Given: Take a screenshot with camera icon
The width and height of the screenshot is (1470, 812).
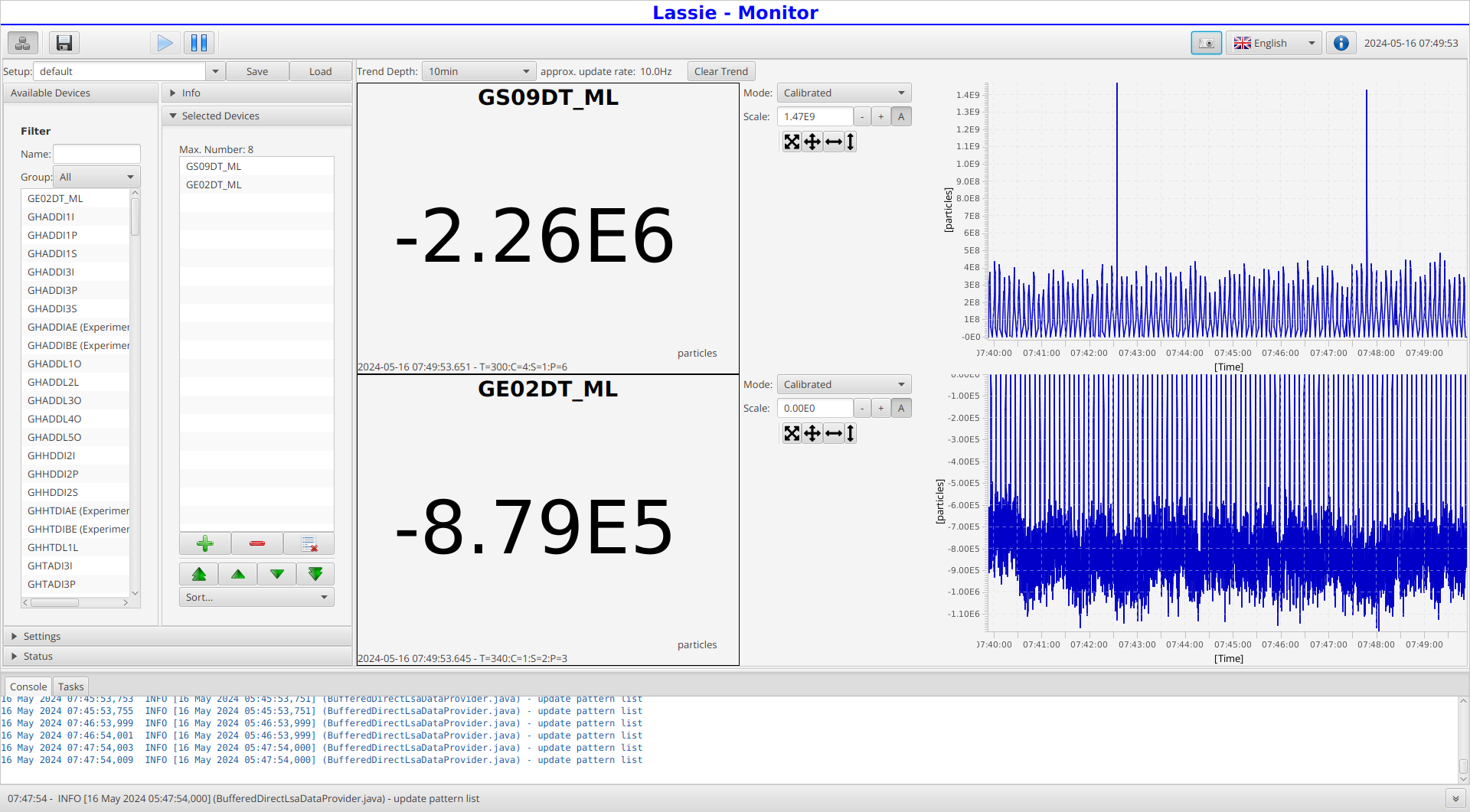Looking at the screenshot, I should click(1206, 43).
